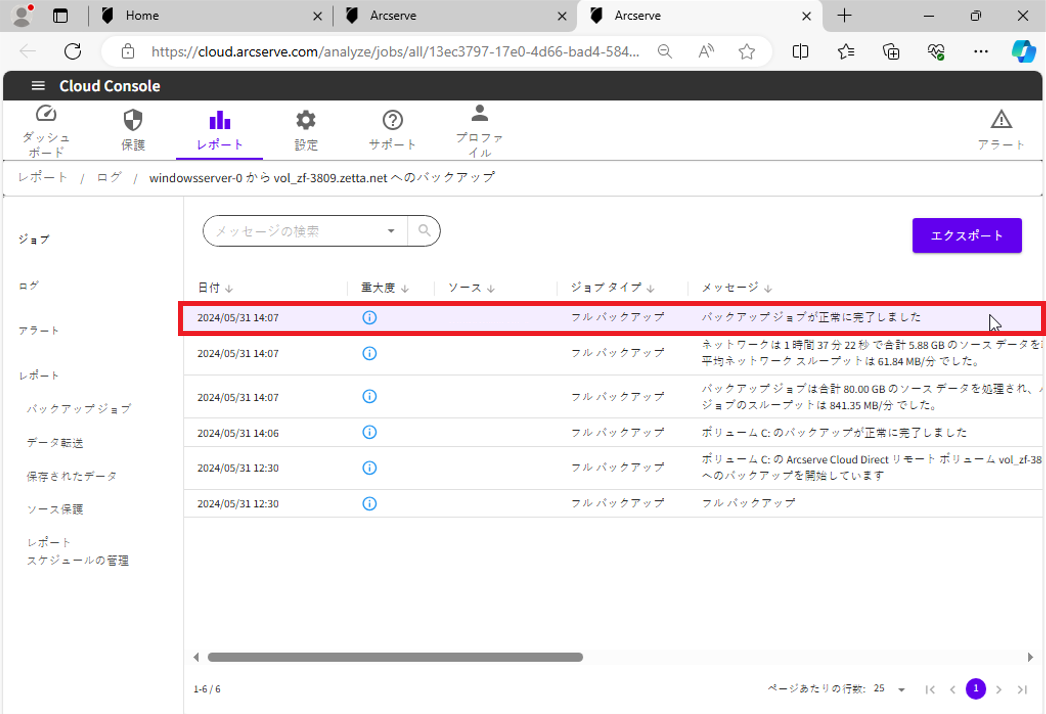Screen dimensions: 1046x714
Task: Sort by the ジョブ タイプ column header
Action: [x=612, y=288]
